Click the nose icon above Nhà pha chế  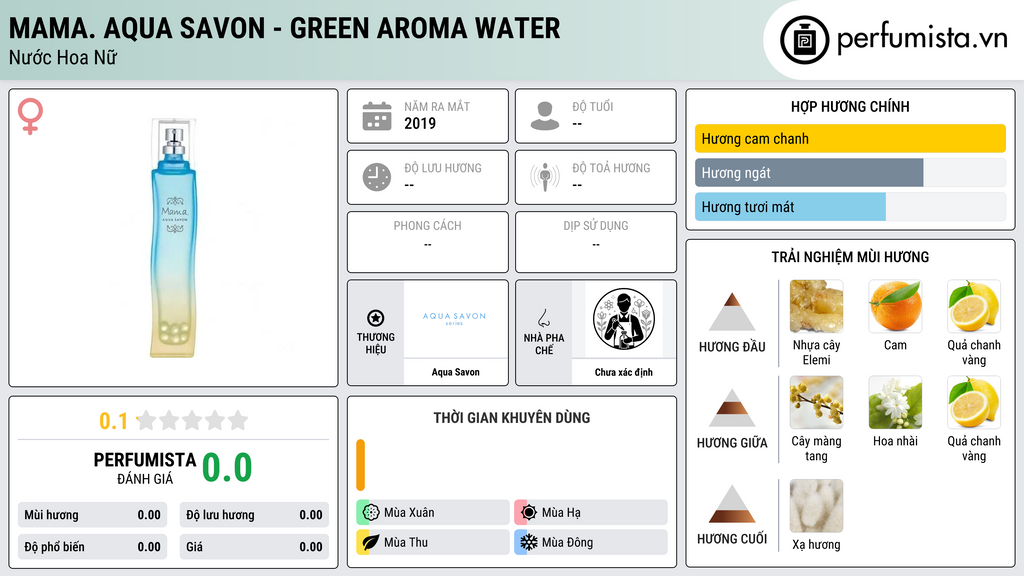543,318
